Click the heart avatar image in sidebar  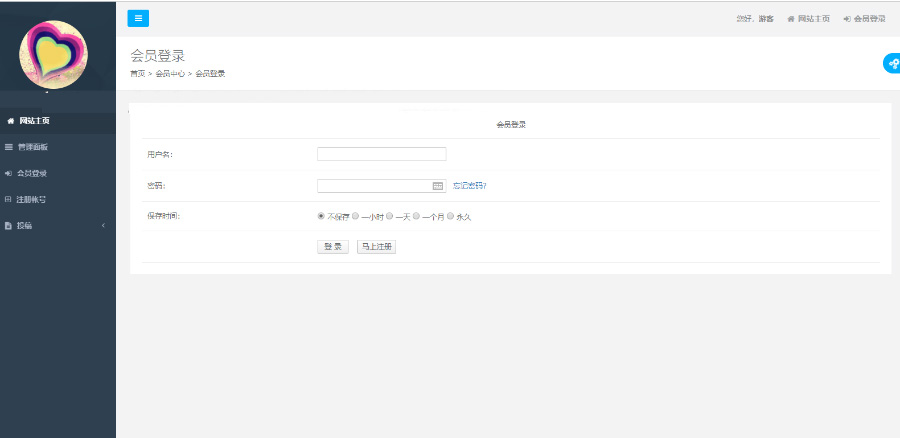(54, 54)
